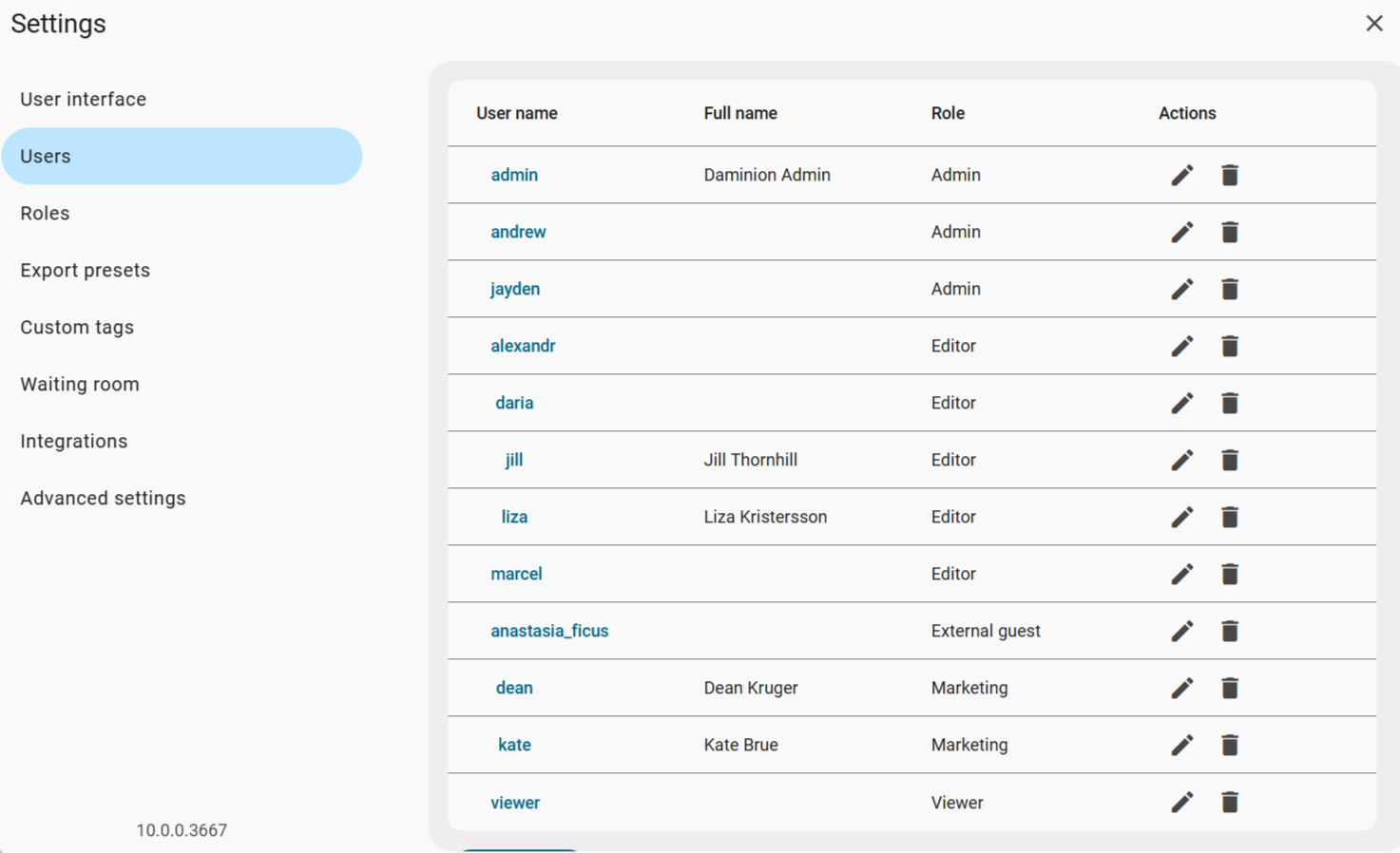Remove alexandr using the trash icon
This screenshot has width=1400, height=853.
(x=1229, y=346)
